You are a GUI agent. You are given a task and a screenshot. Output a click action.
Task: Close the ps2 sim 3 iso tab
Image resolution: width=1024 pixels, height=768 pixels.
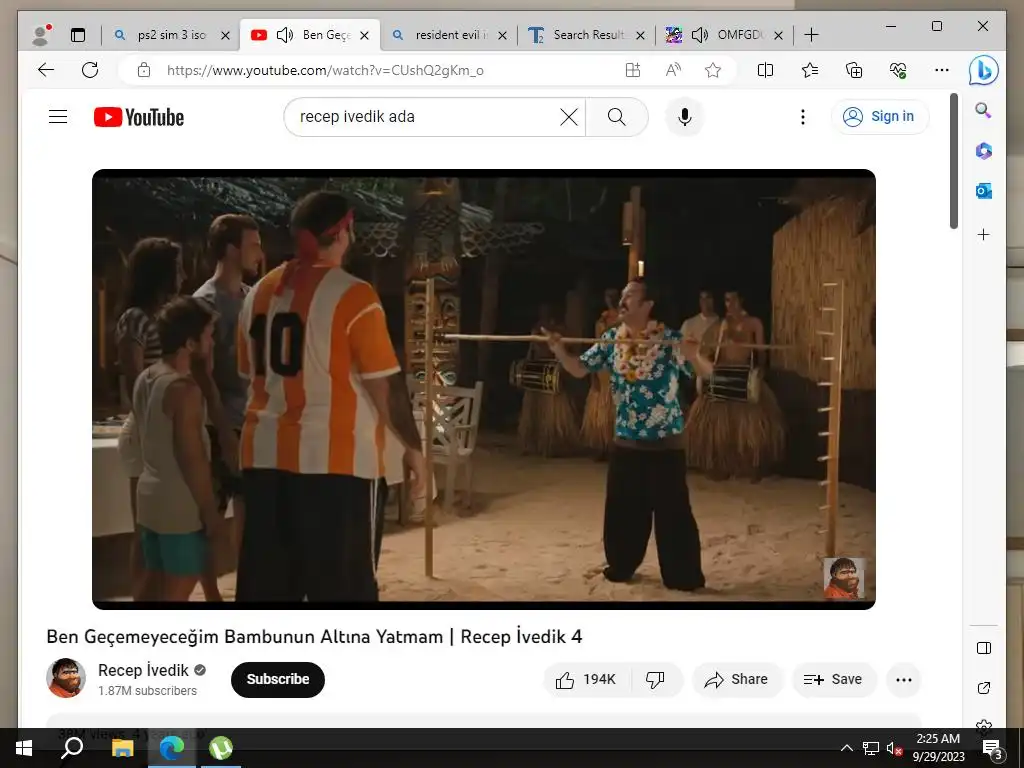225,35
